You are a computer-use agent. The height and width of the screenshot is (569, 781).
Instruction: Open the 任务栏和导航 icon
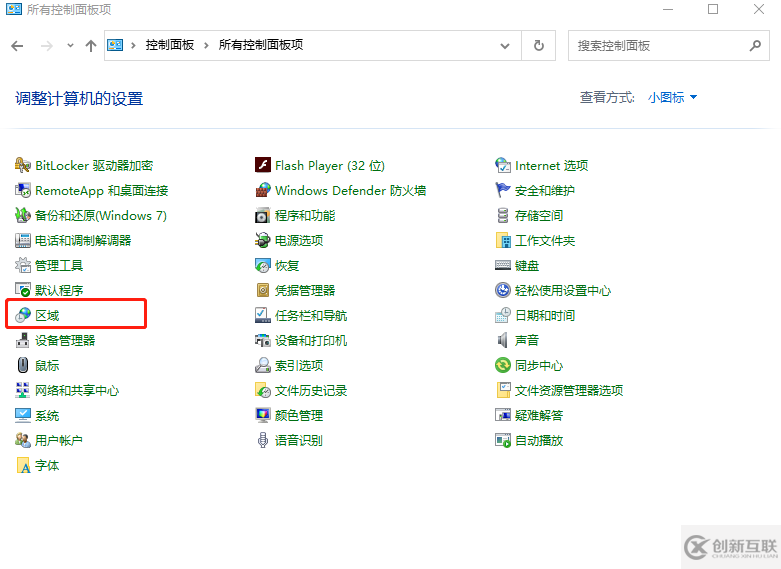[262, 315]
